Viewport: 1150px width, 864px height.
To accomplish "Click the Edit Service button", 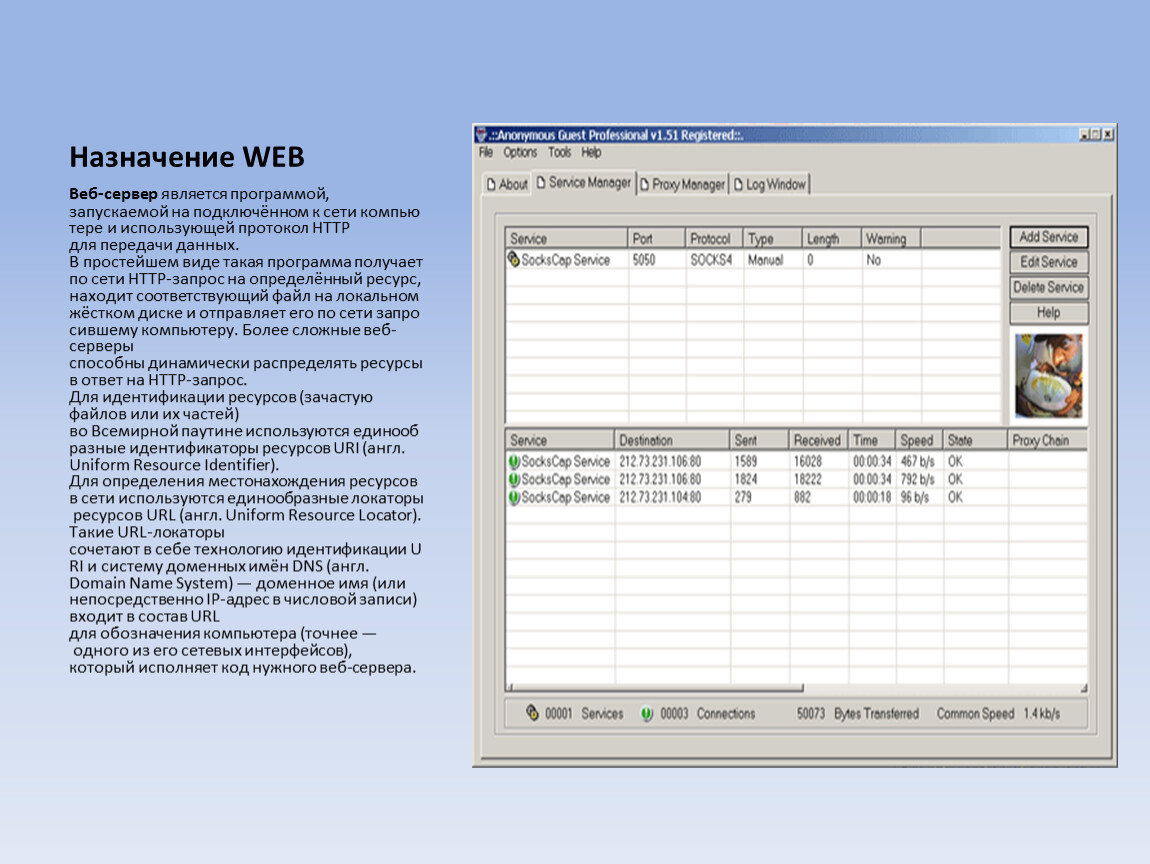I will tap(1048, 262).
